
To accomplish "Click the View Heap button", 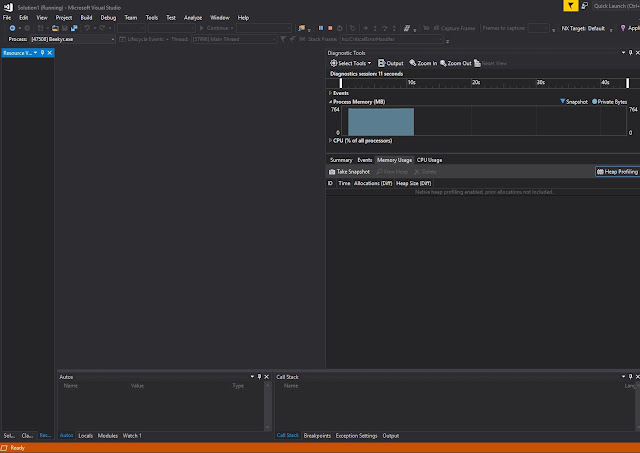I will (392, 172).
